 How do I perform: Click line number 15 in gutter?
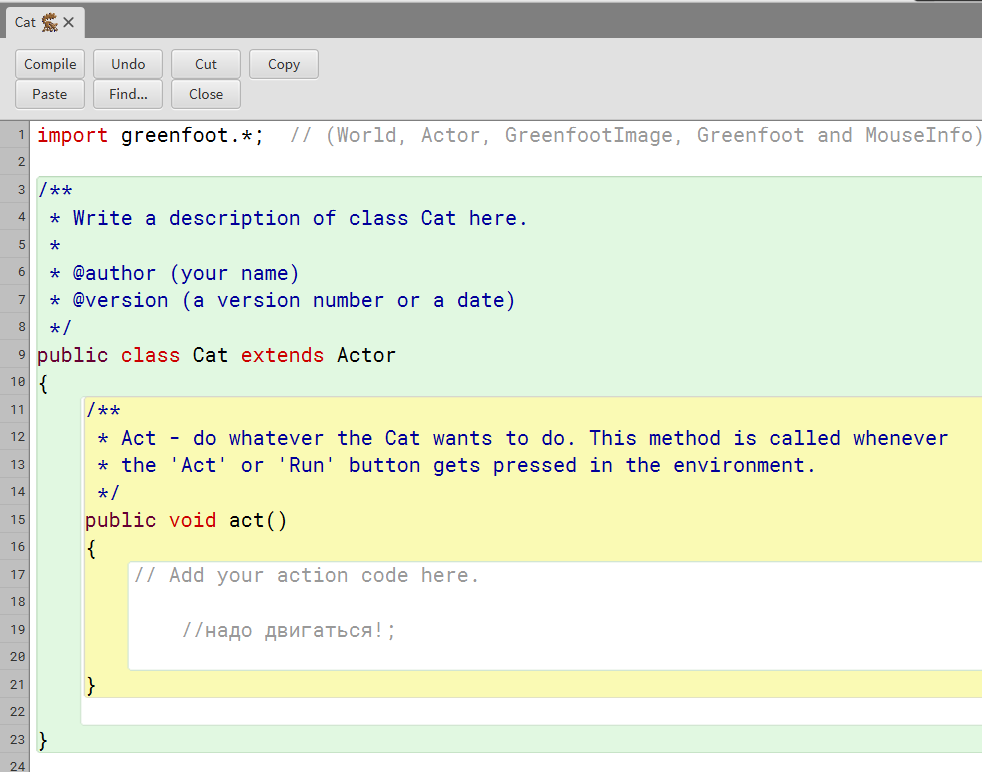pyautogui.click(x=18, y=520)
